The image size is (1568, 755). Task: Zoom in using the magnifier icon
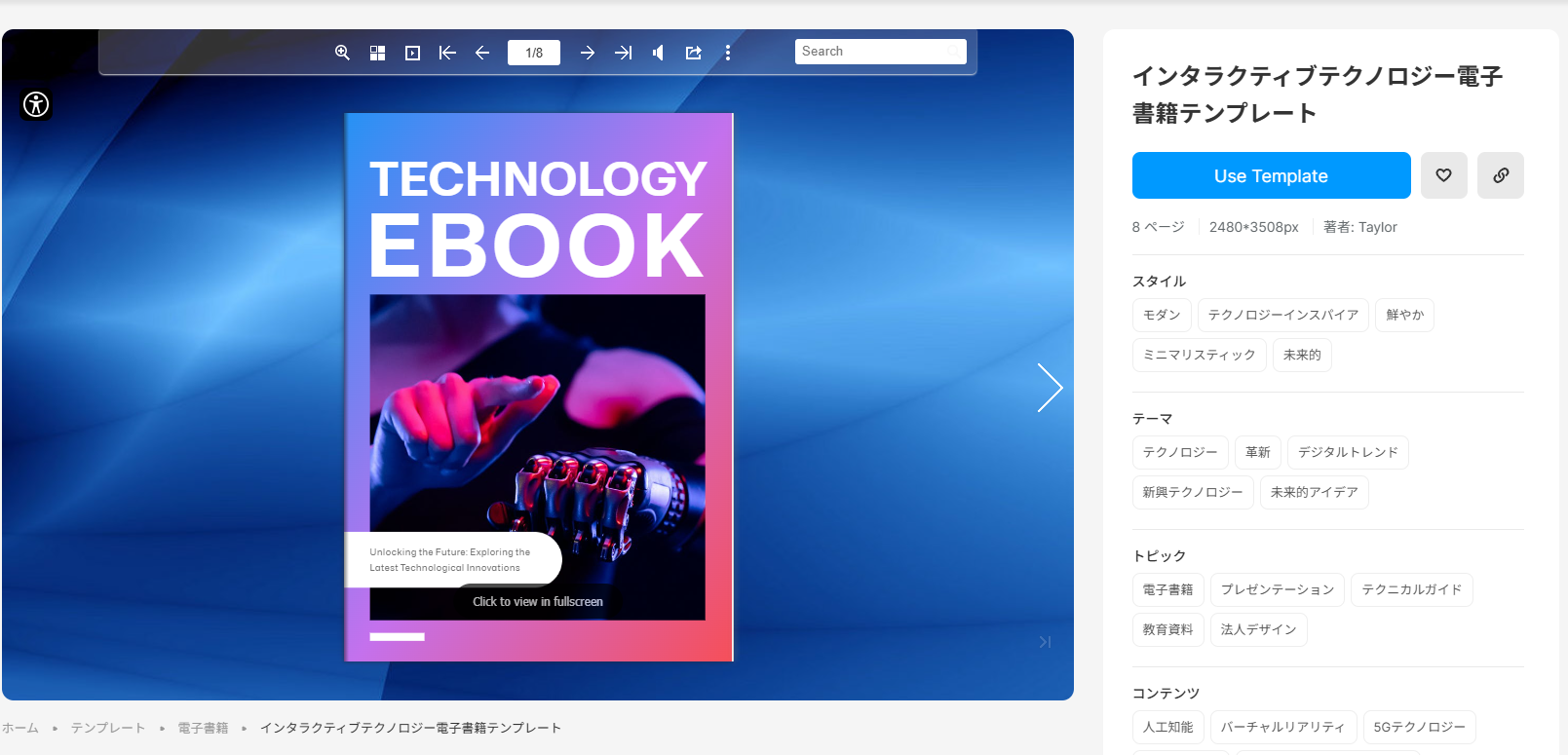[x=342, y=53]
